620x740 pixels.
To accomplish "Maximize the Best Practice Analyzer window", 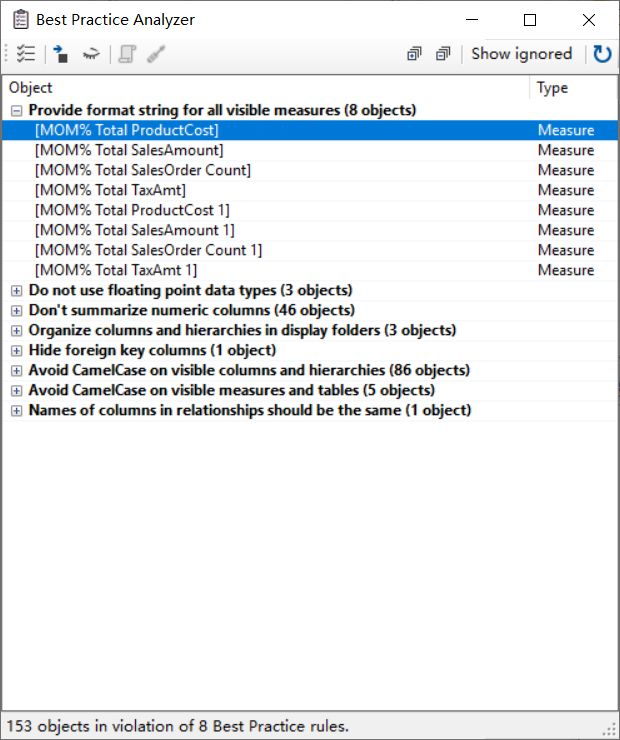I will tap(530, 20).
